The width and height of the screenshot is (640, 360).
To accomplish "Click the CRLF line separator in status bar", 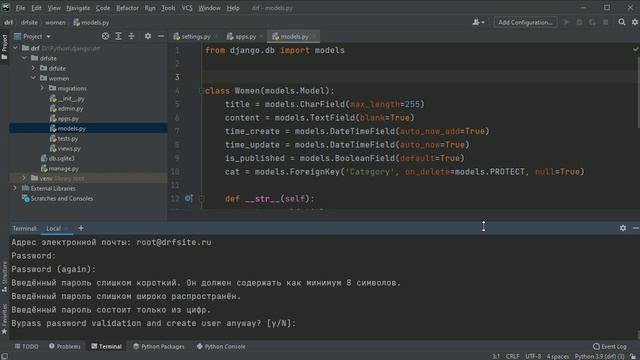I will (513, 356).
